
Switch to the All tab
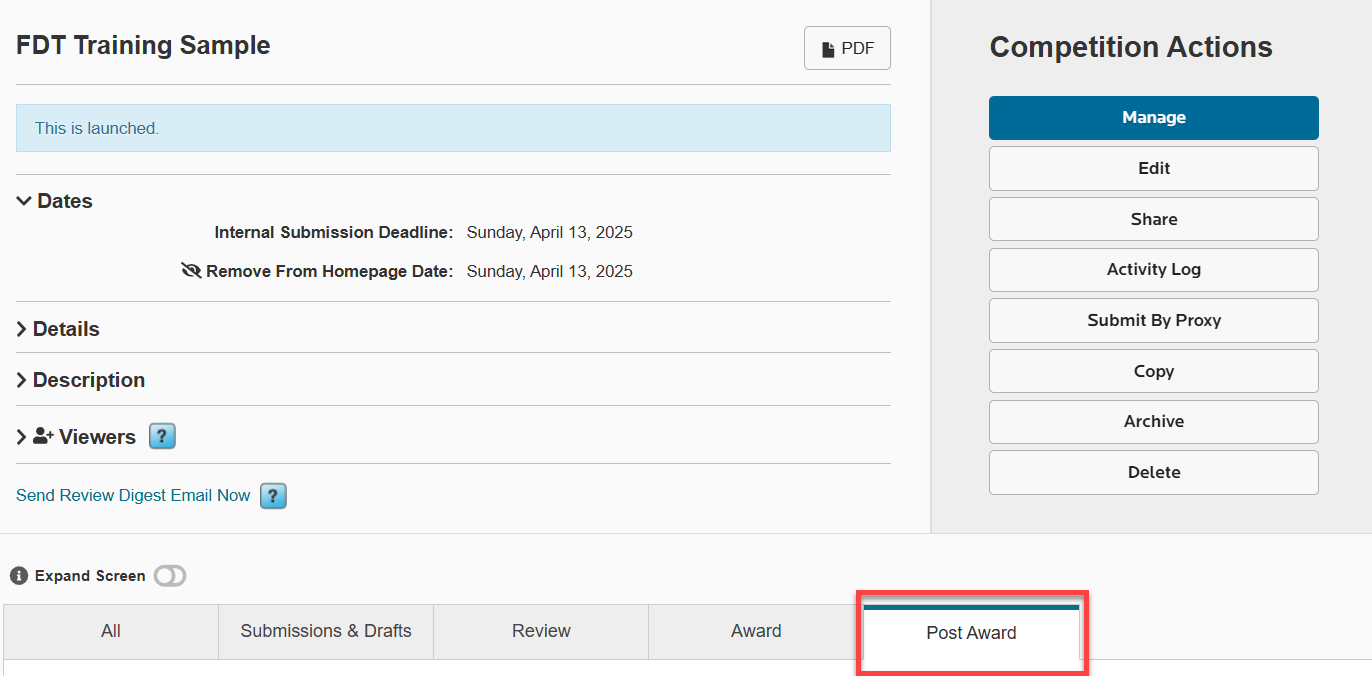point(111,631)
